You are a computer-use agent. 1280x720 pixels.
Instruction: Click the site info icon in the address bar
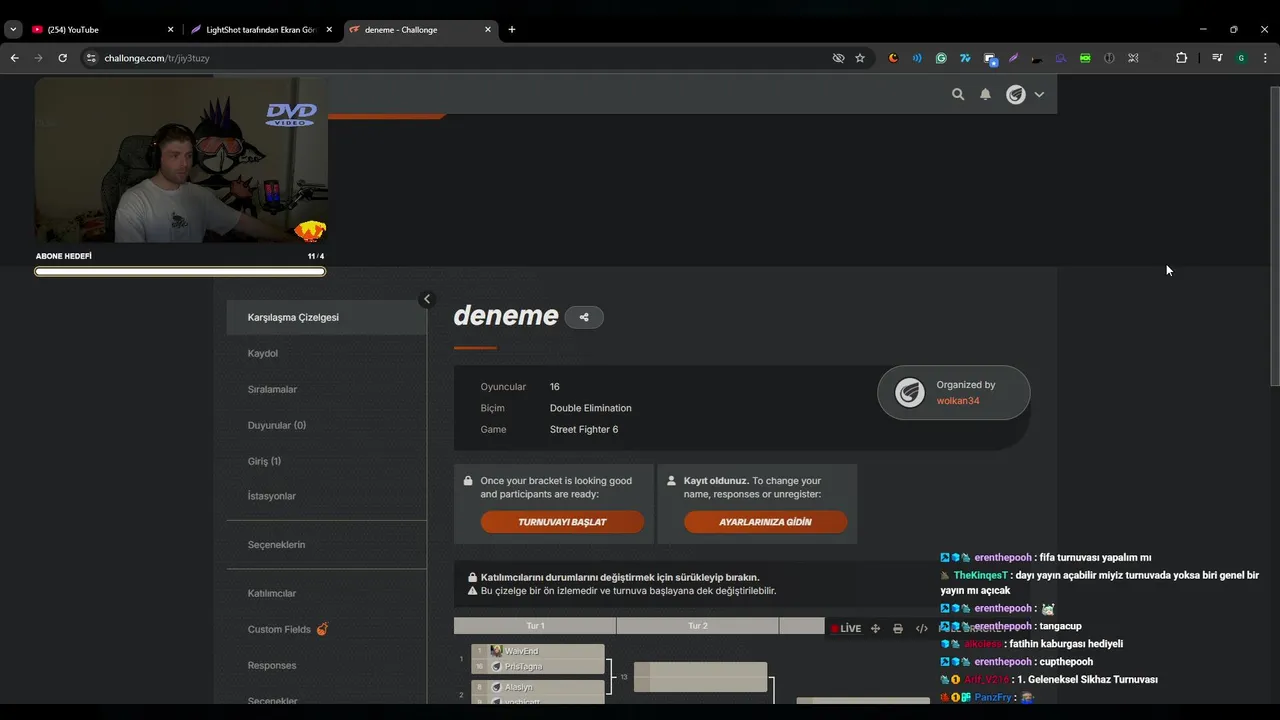pos(91,58)
